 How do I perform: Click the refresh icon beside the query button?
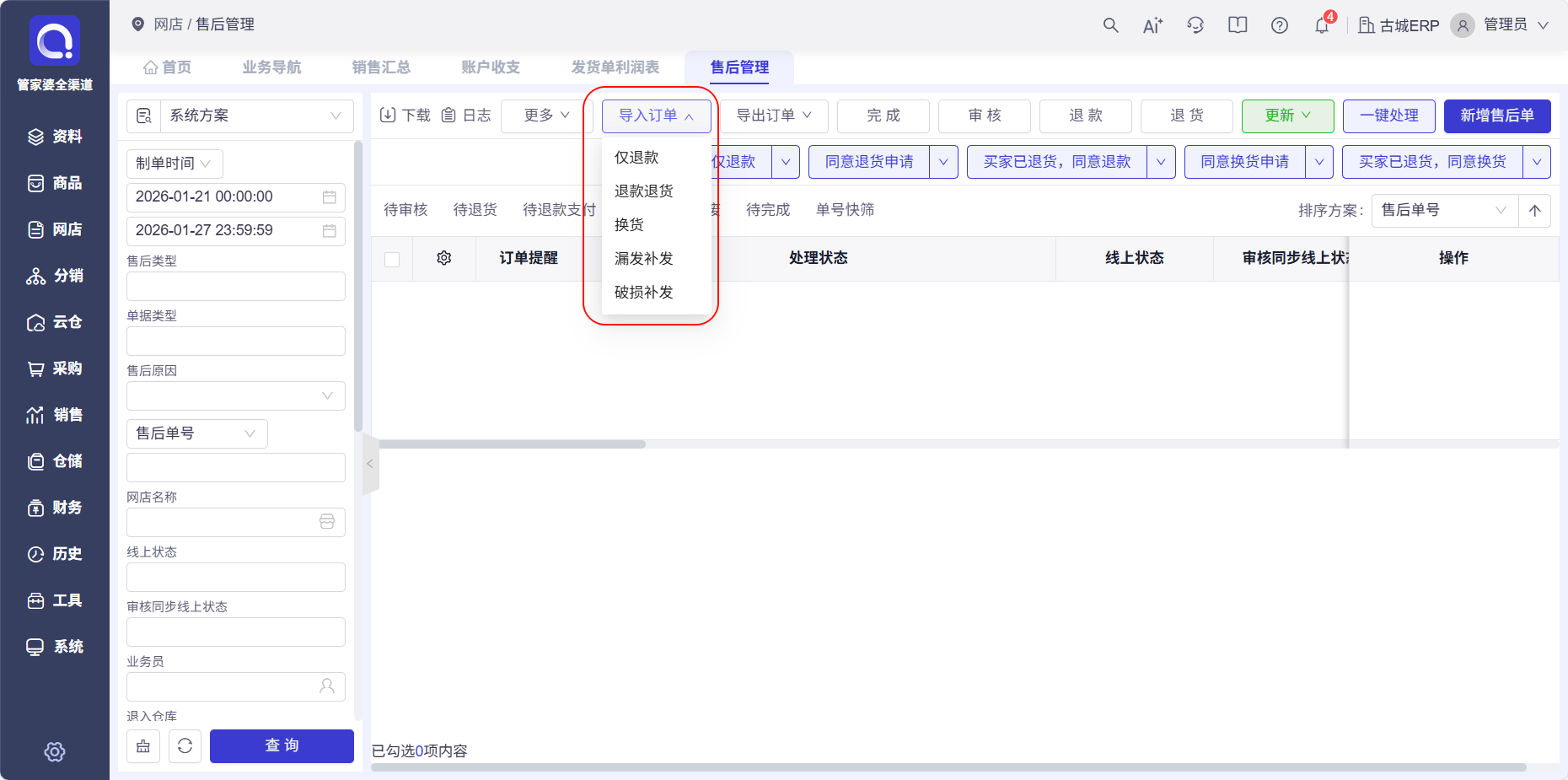tap(185, 745)
